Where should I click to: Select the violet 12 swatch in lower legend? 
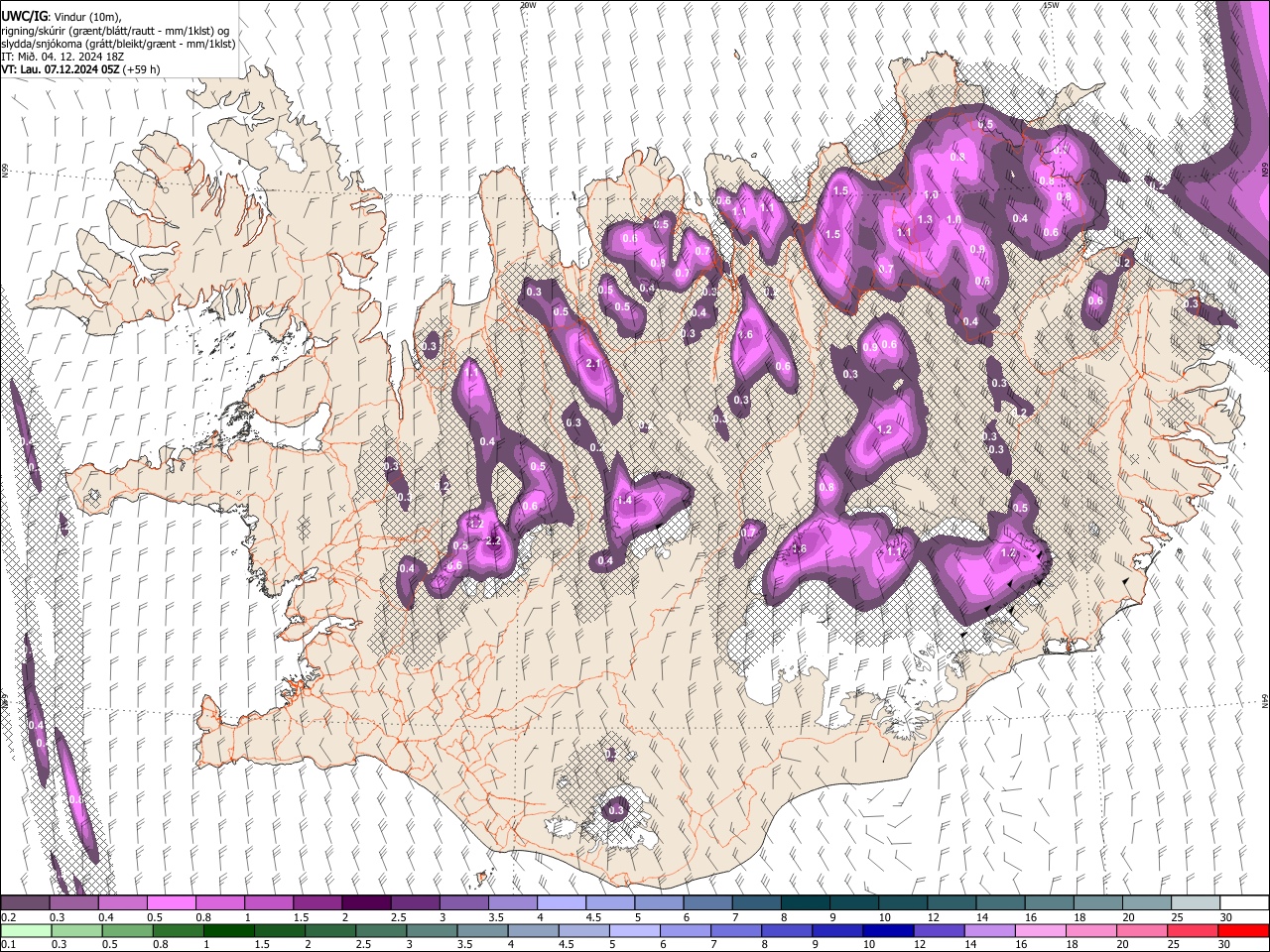[939, 930]
